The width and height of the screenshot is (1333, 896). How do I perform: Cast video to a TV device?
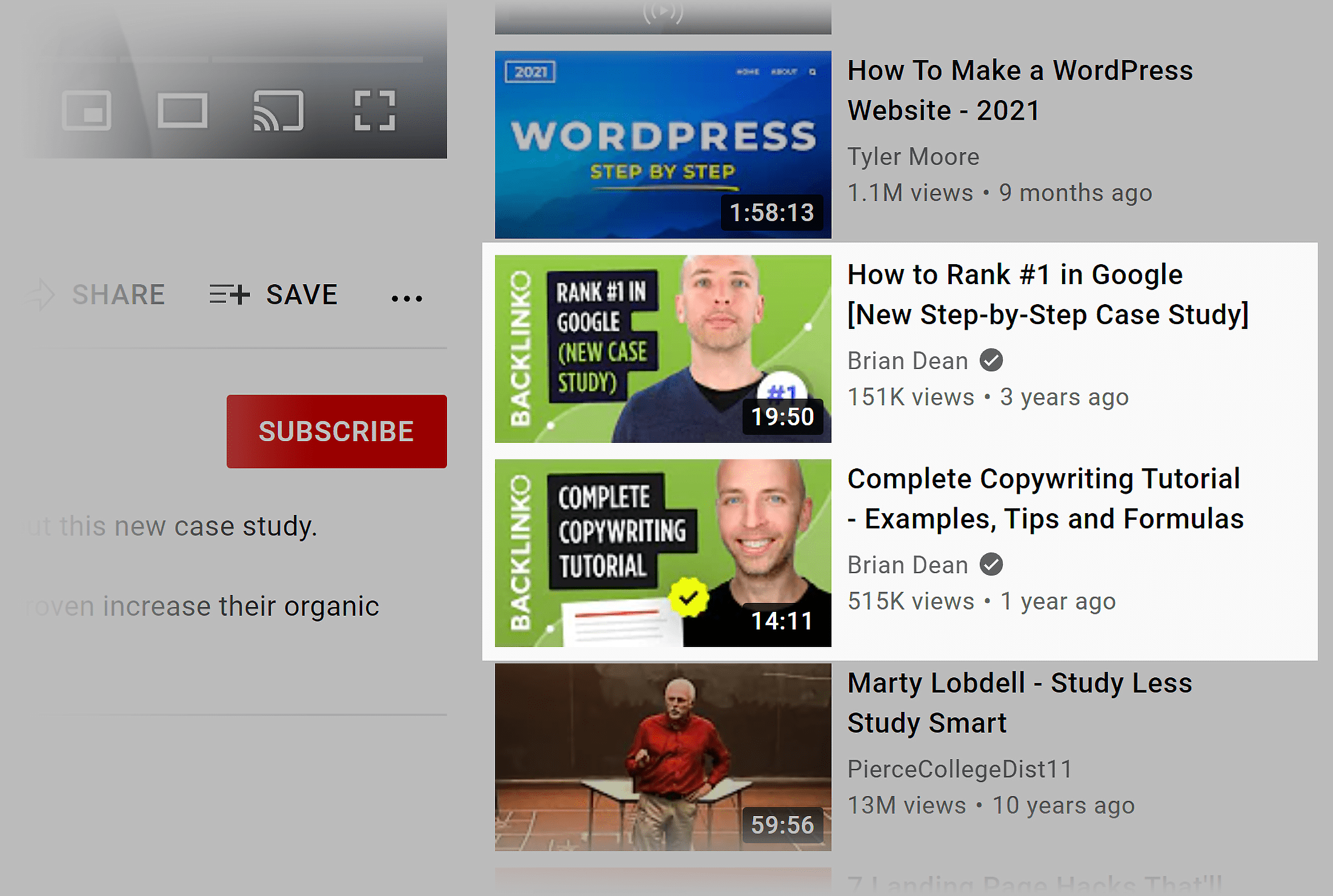click(278, 110)
